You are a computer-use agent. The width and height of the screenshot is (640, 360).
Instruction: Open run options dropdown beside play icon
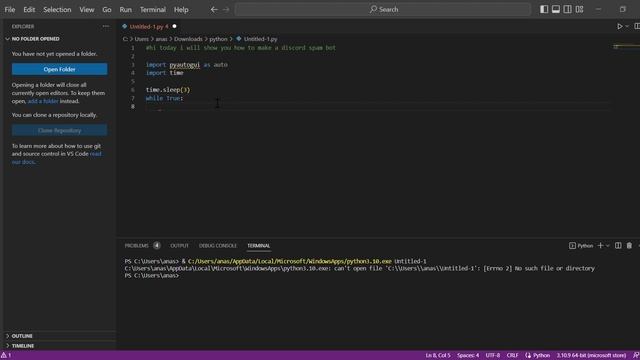click(627, 26)
